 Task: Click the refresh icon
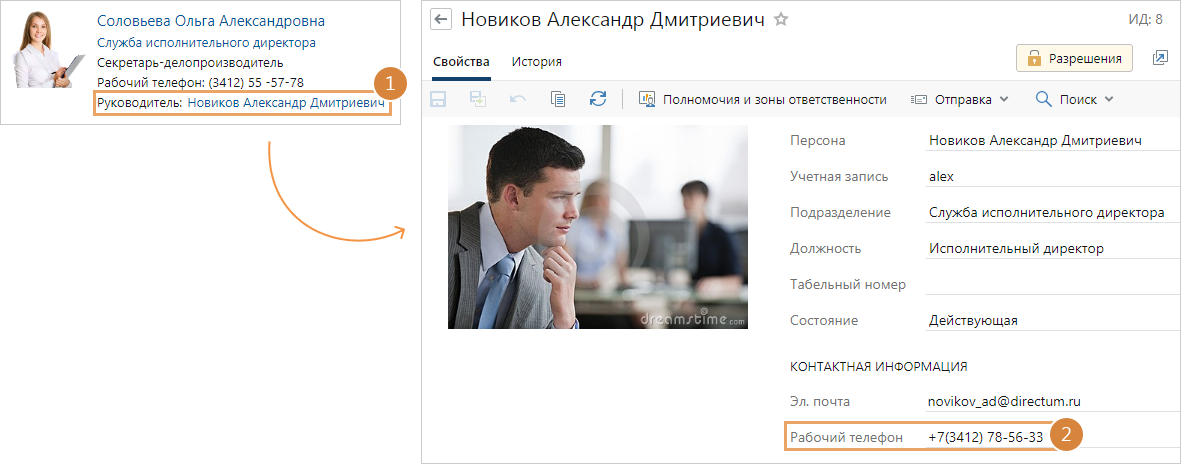click(598, 99)
